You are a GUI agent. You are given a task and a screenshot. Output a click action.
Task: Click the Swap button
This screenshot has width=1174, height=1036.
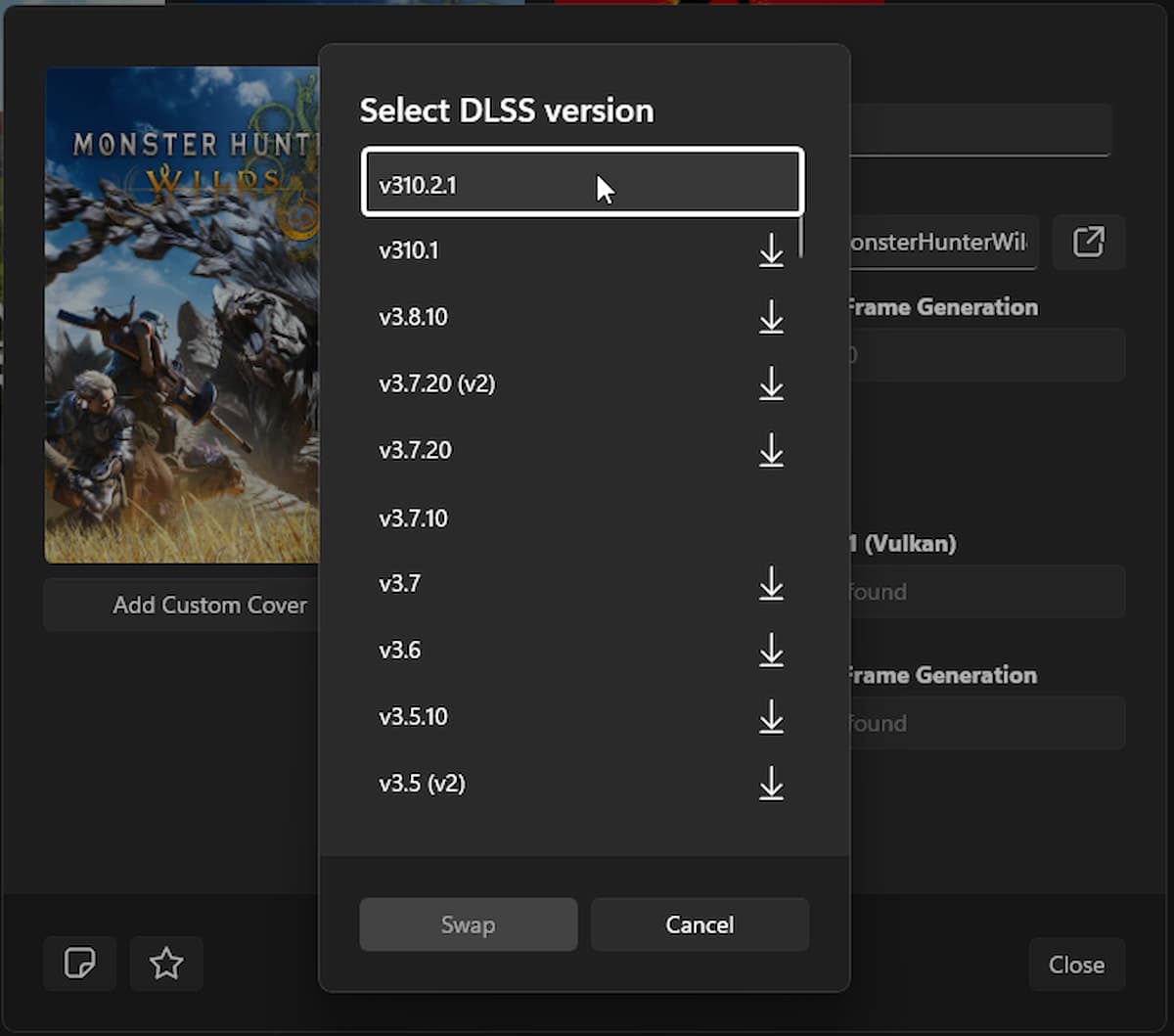tap(468, 923)
